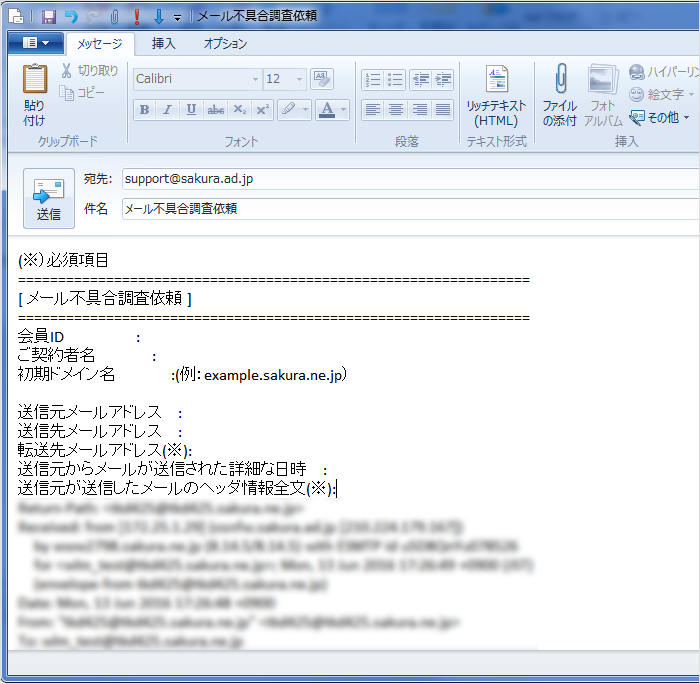
Task: Click the font color A swatch
Action: (x=325, y=110)
